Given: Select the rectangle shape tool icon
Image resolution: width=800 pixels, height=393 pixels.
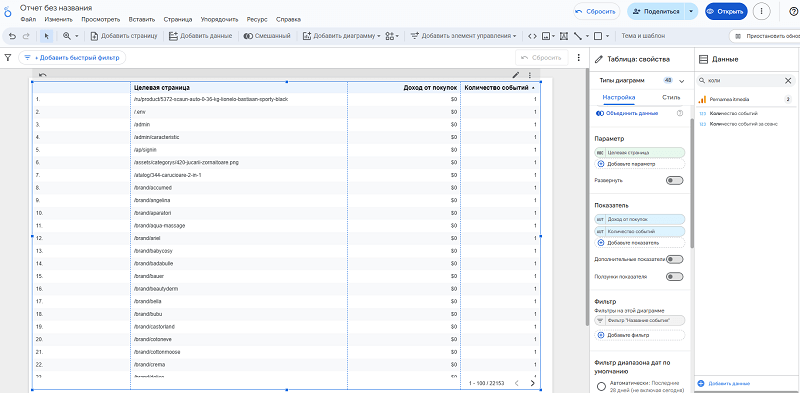Looking at the screenshot, I should pyautogui.click(x=598, y=36).
